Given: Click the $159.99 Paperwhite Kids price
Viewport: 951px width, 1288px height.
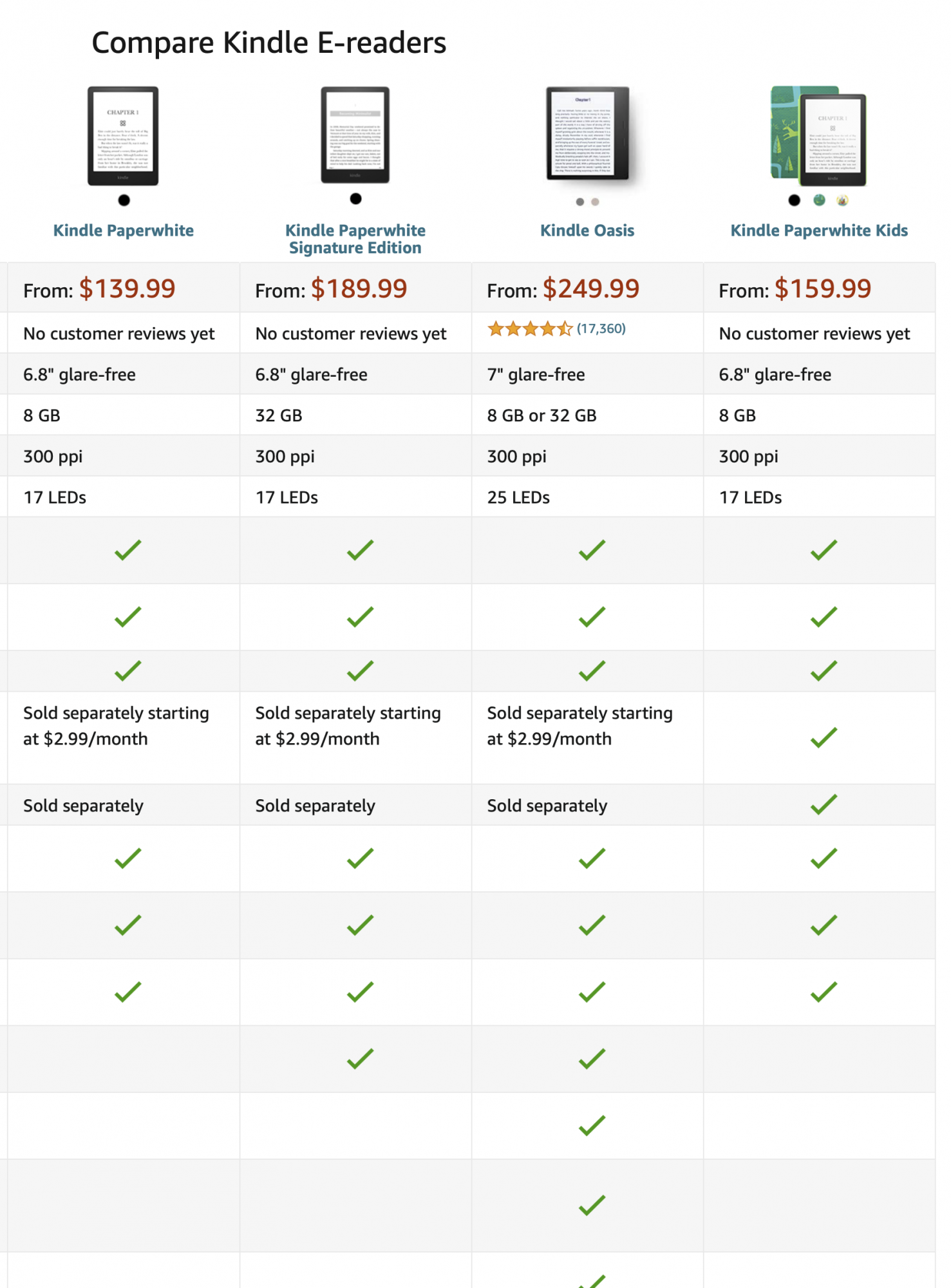Looking at the screenshot, I should click(823, 289).
